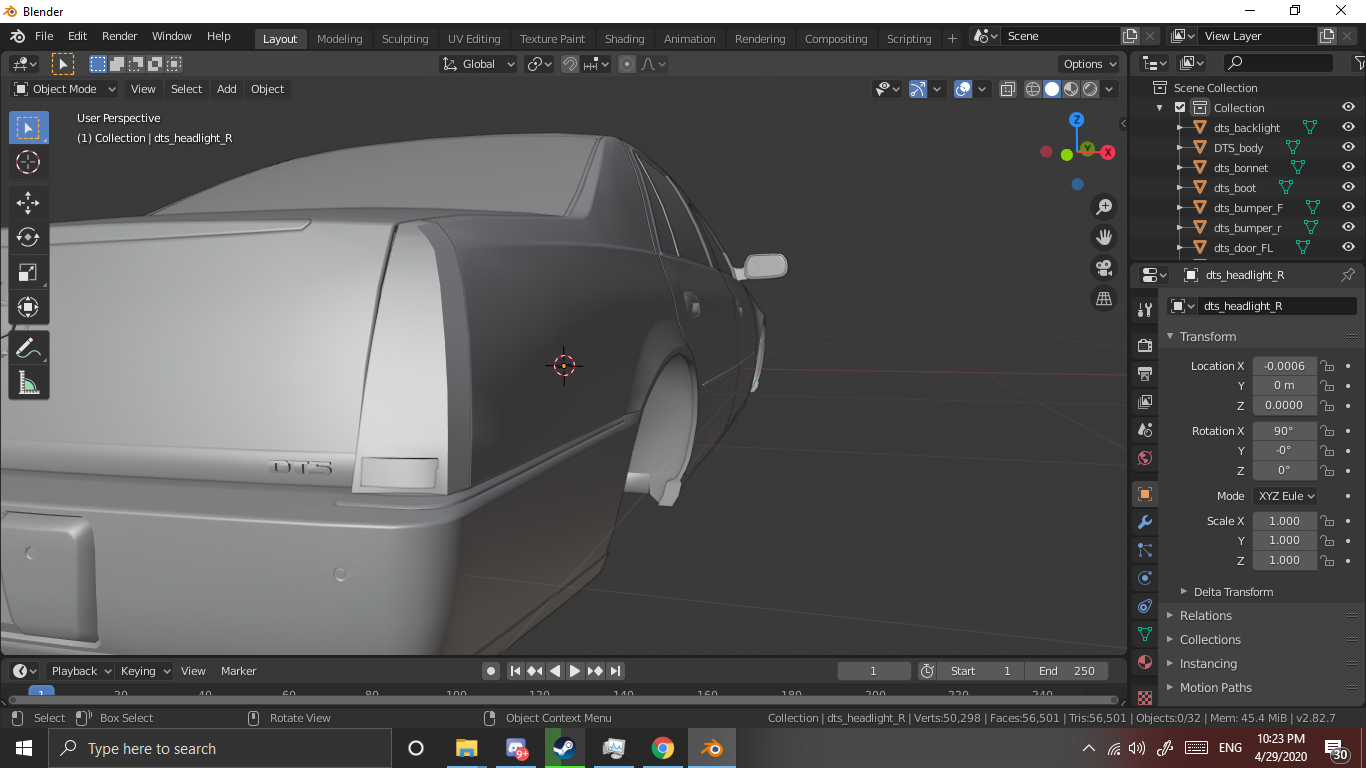Open rotation Mode XYZ Euler dropdown
Viewport: 1366px width, 768px height.
[x=1285, y=496]
